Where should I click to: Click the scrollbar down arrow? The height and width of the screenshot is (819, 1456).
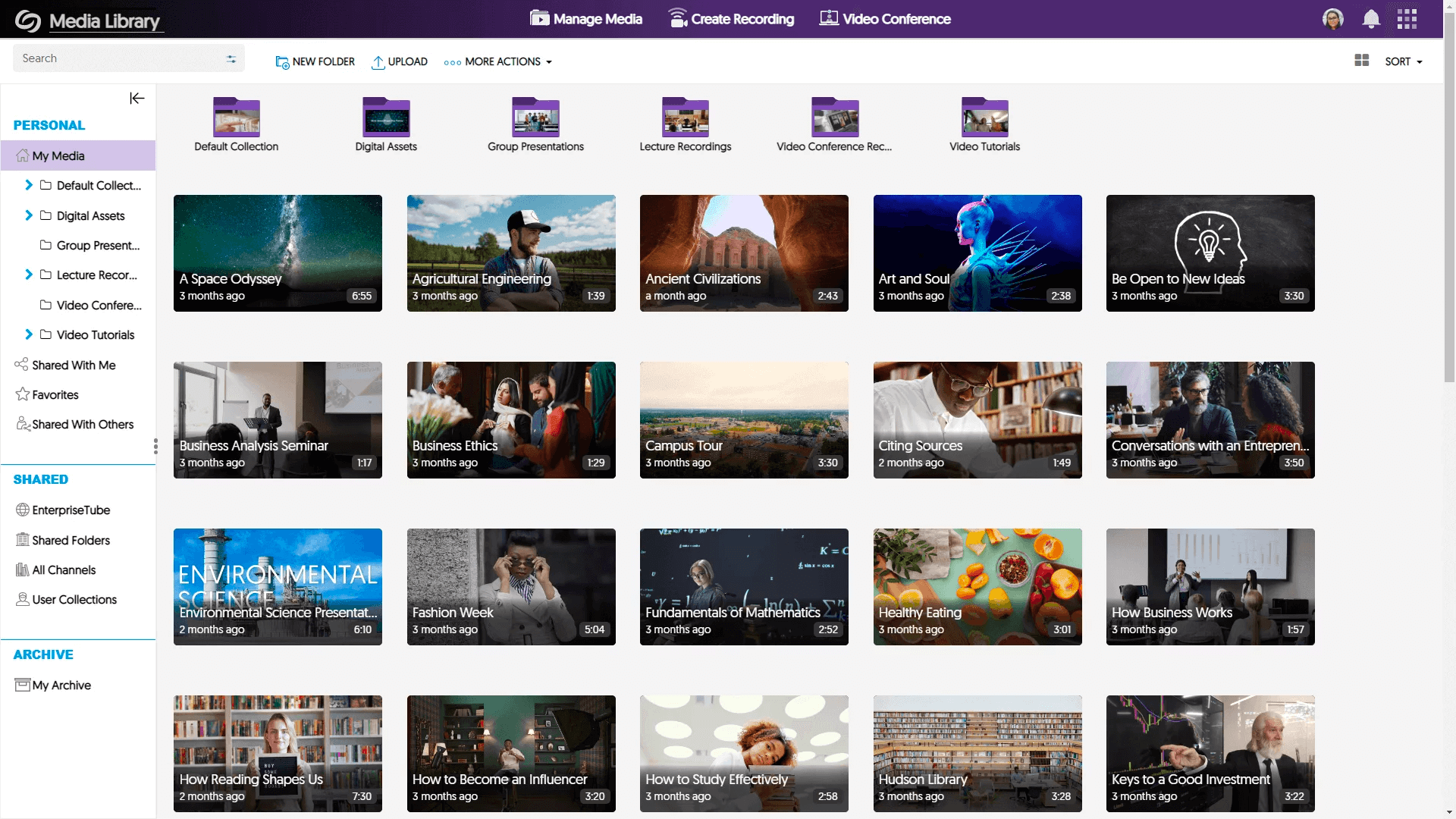(x=1449, y=813)
